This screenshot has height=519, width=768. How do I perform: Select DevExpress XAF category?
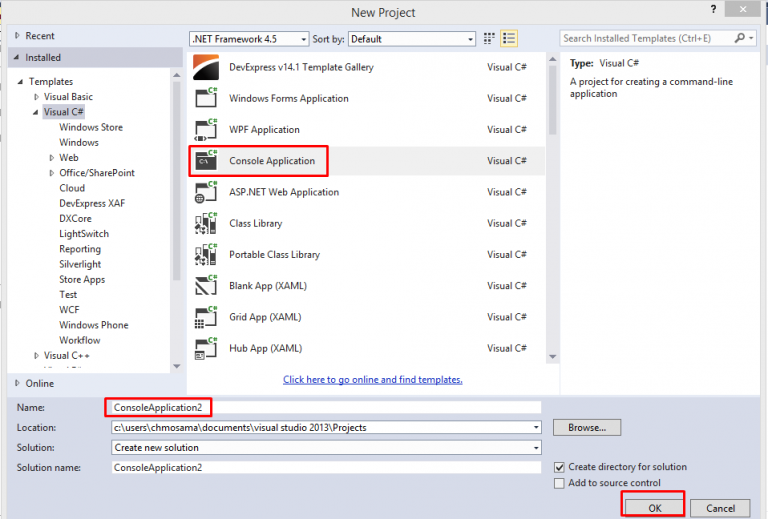(x=92, y=203)
